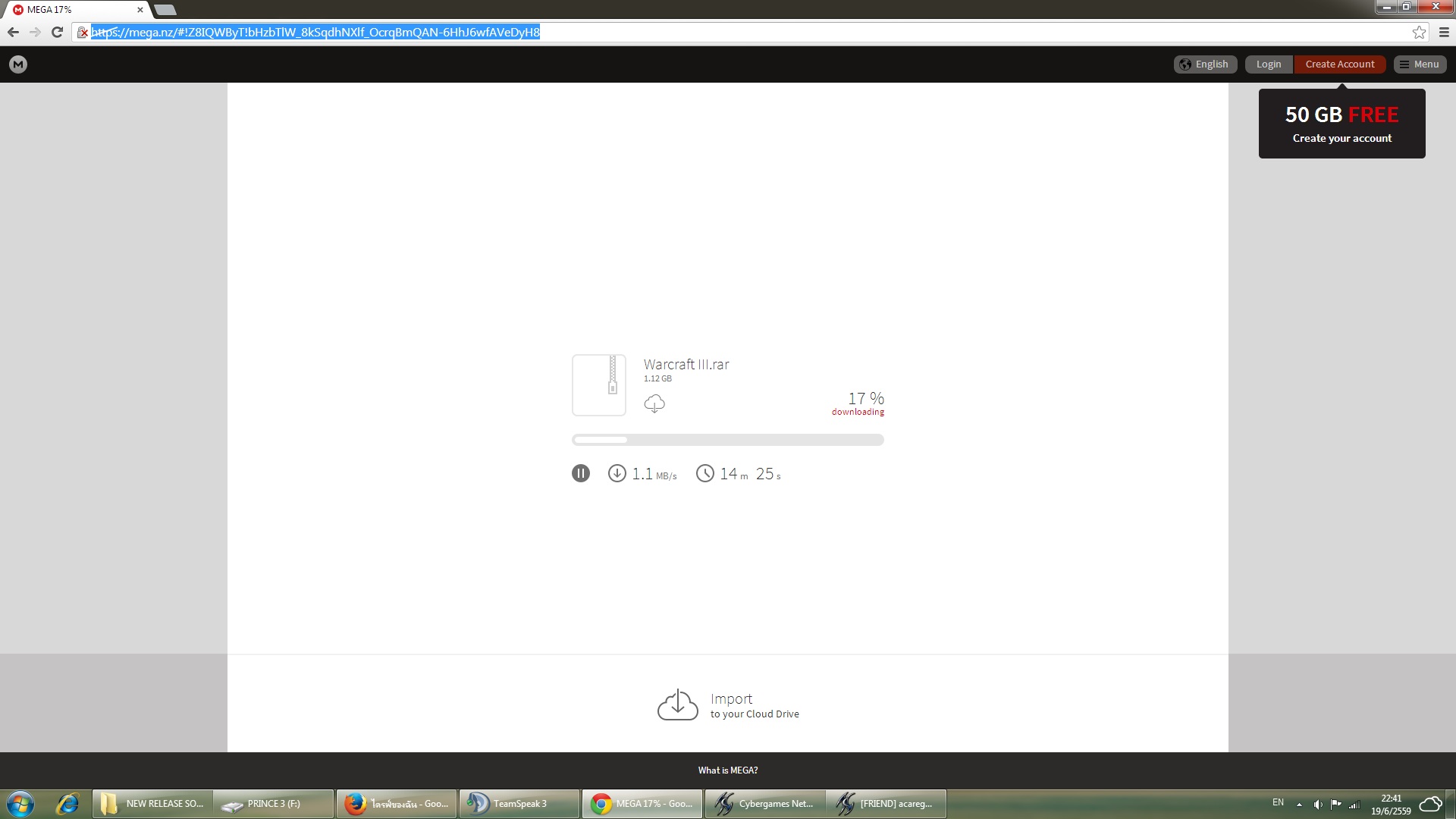Click the Import to Cloud Drive icon
Image resolution: width=1456 pixels, height=819 pixels.
point(677,705)
